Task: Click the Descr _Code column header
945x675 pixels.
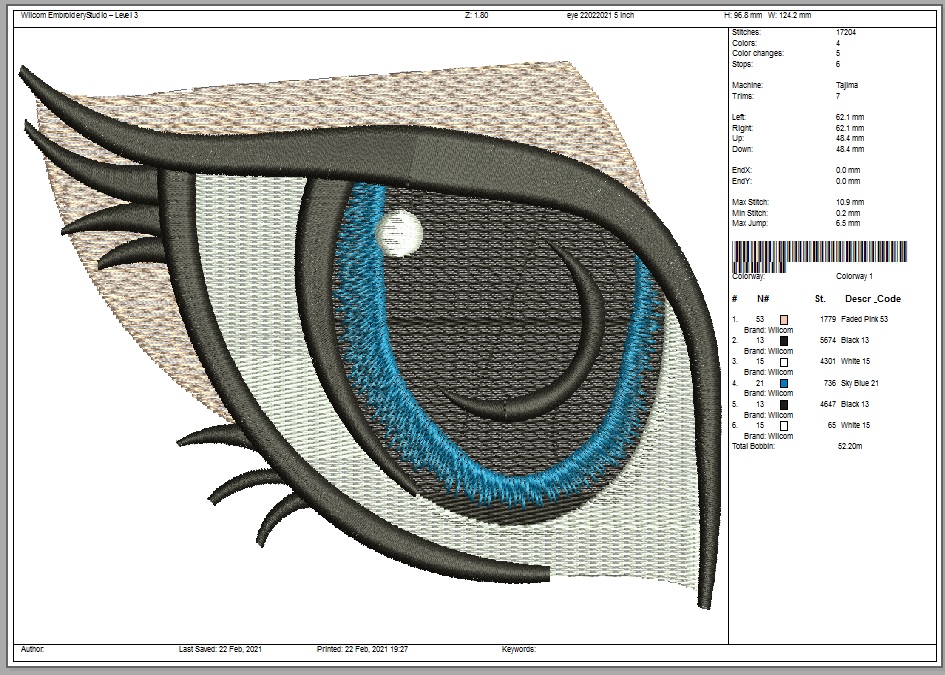Action: pos(872,299)
